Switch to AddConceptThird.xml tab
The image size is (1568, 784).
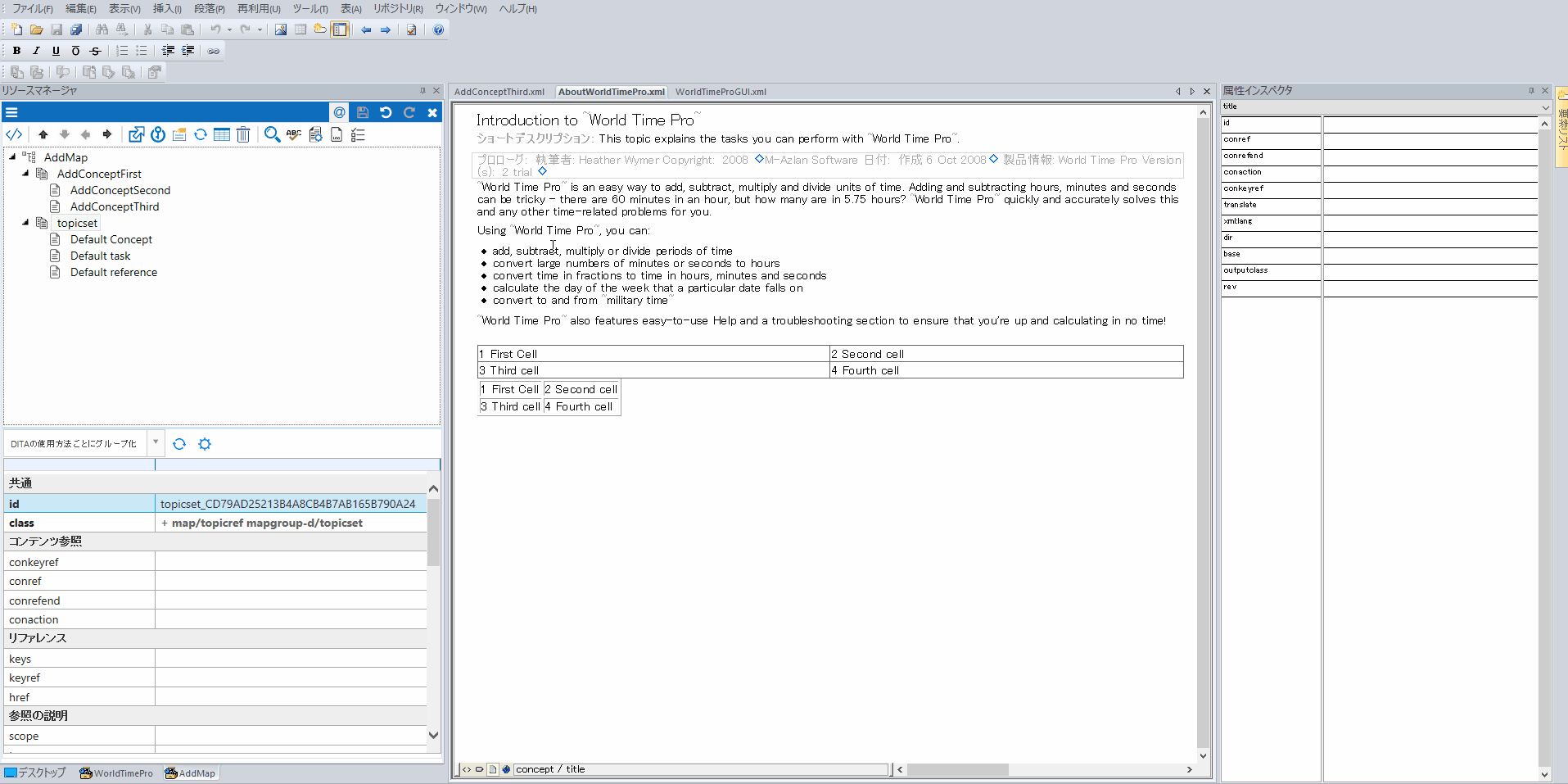coord(499,92)
